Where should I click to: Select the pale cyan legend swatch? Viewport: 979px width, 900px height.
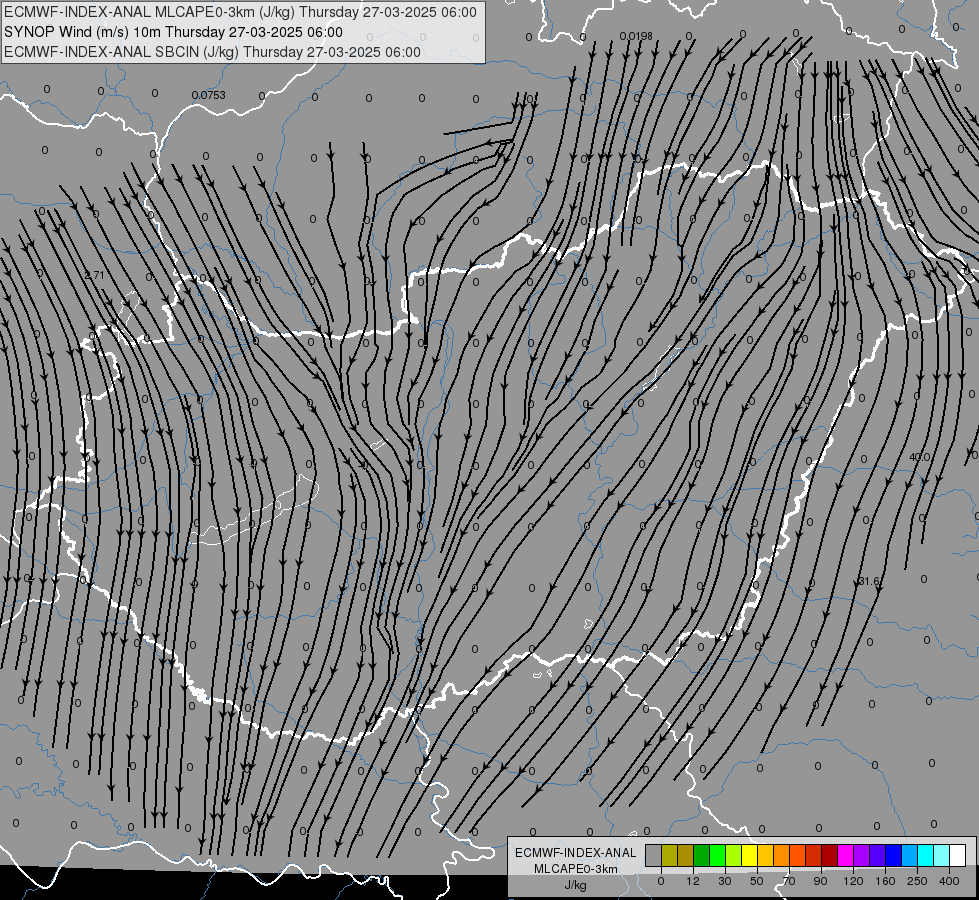click(942, 855)
